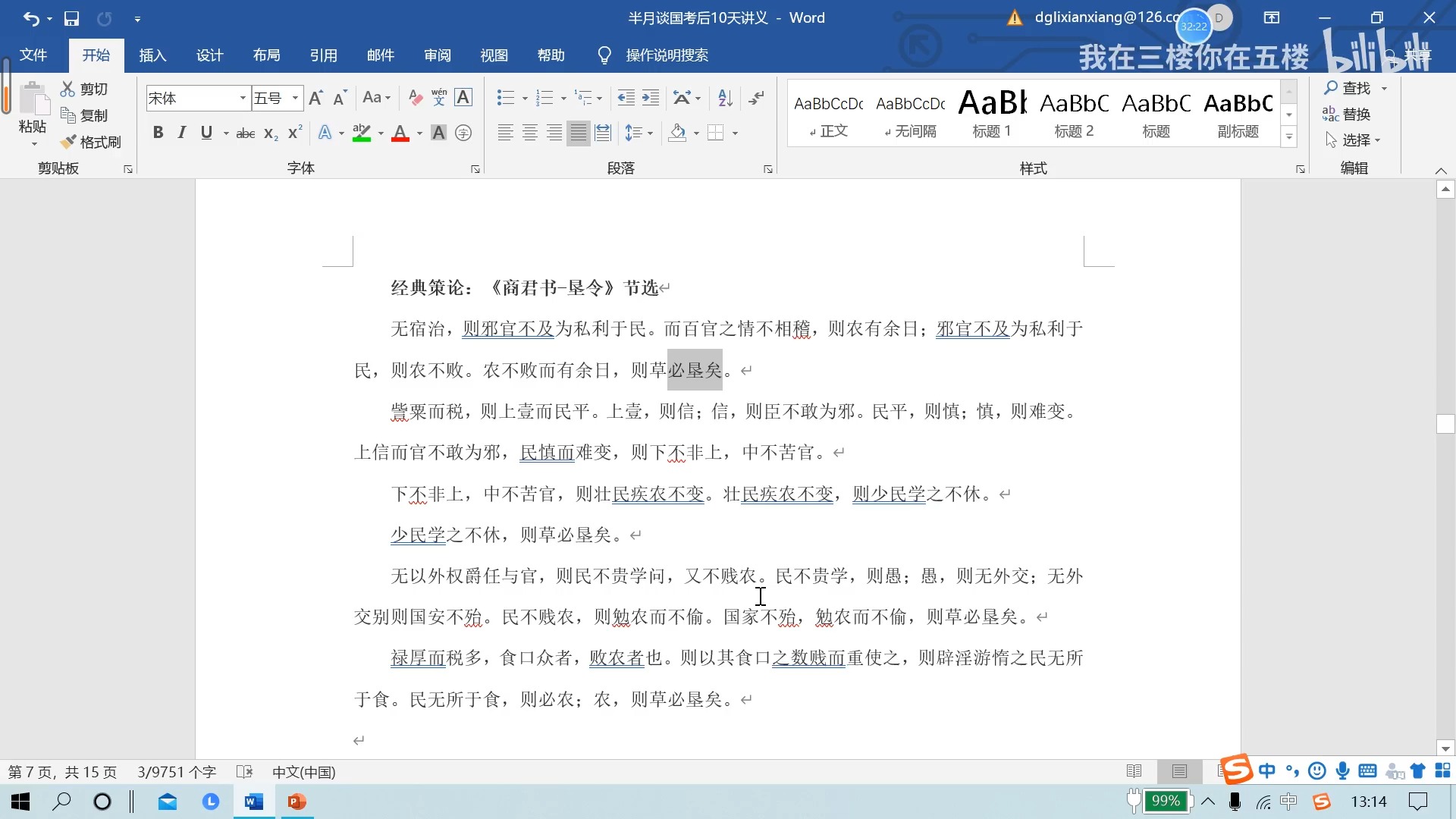Apply 标题 1 heading style
Viewport: 1456px width, 819px height.
(992, 113)
